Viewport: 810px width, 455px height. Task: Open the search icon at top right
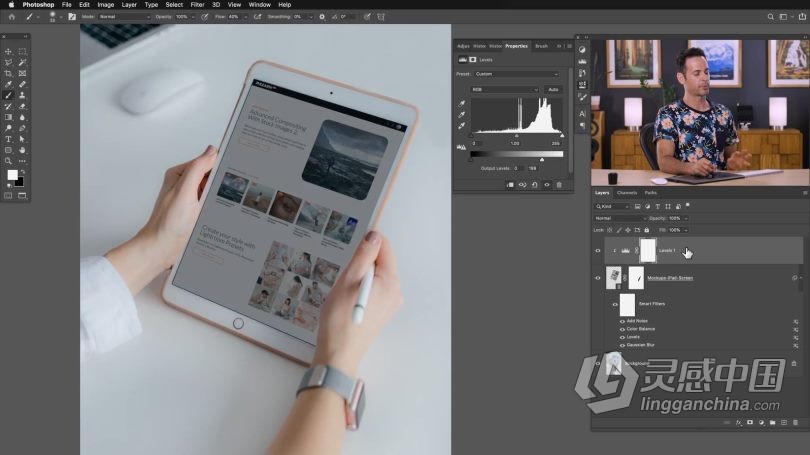pyautogui.click(x=771, y=17)
